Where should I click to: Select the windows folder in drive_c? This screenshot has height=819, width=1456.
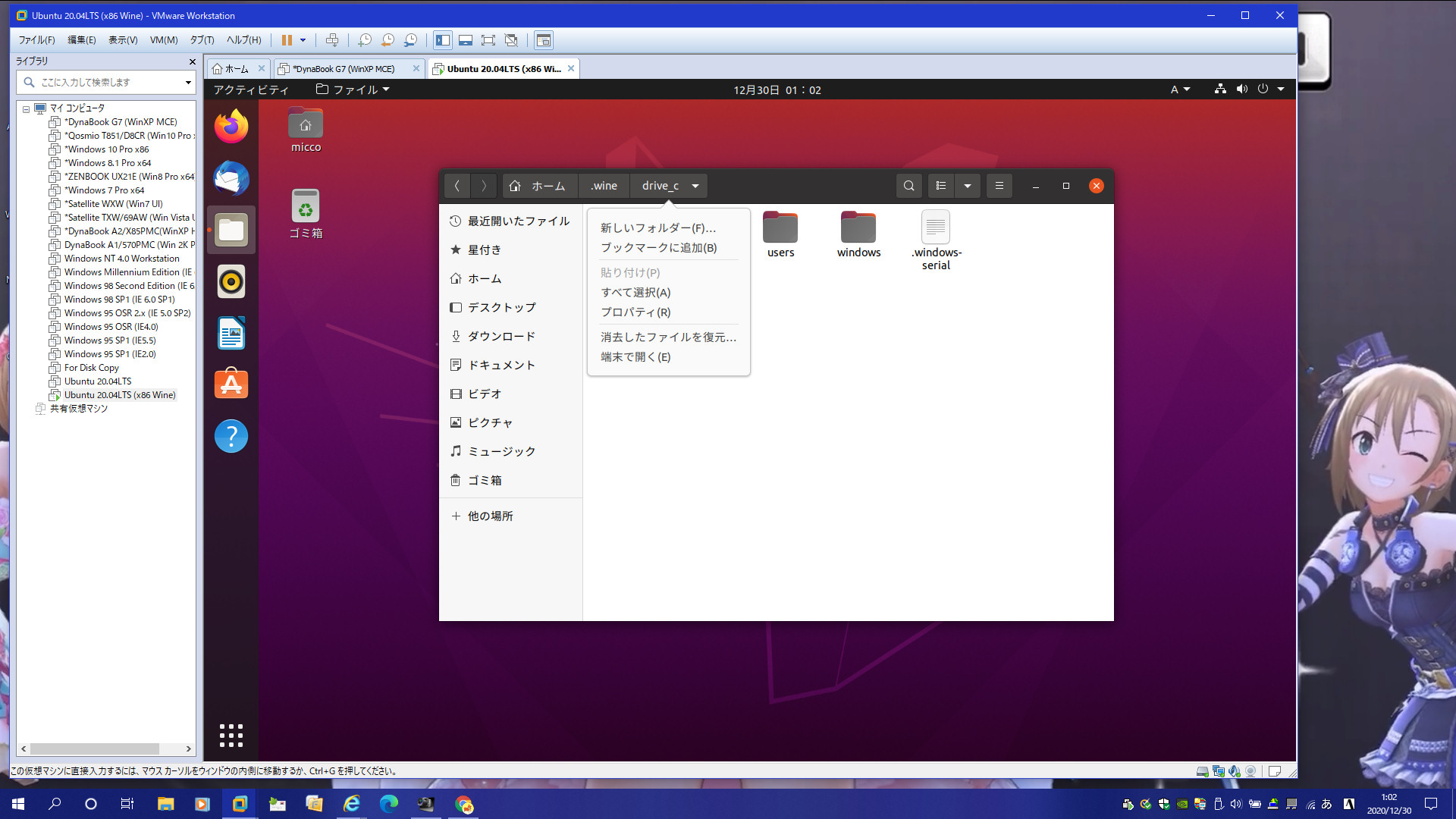click(858, 235)
